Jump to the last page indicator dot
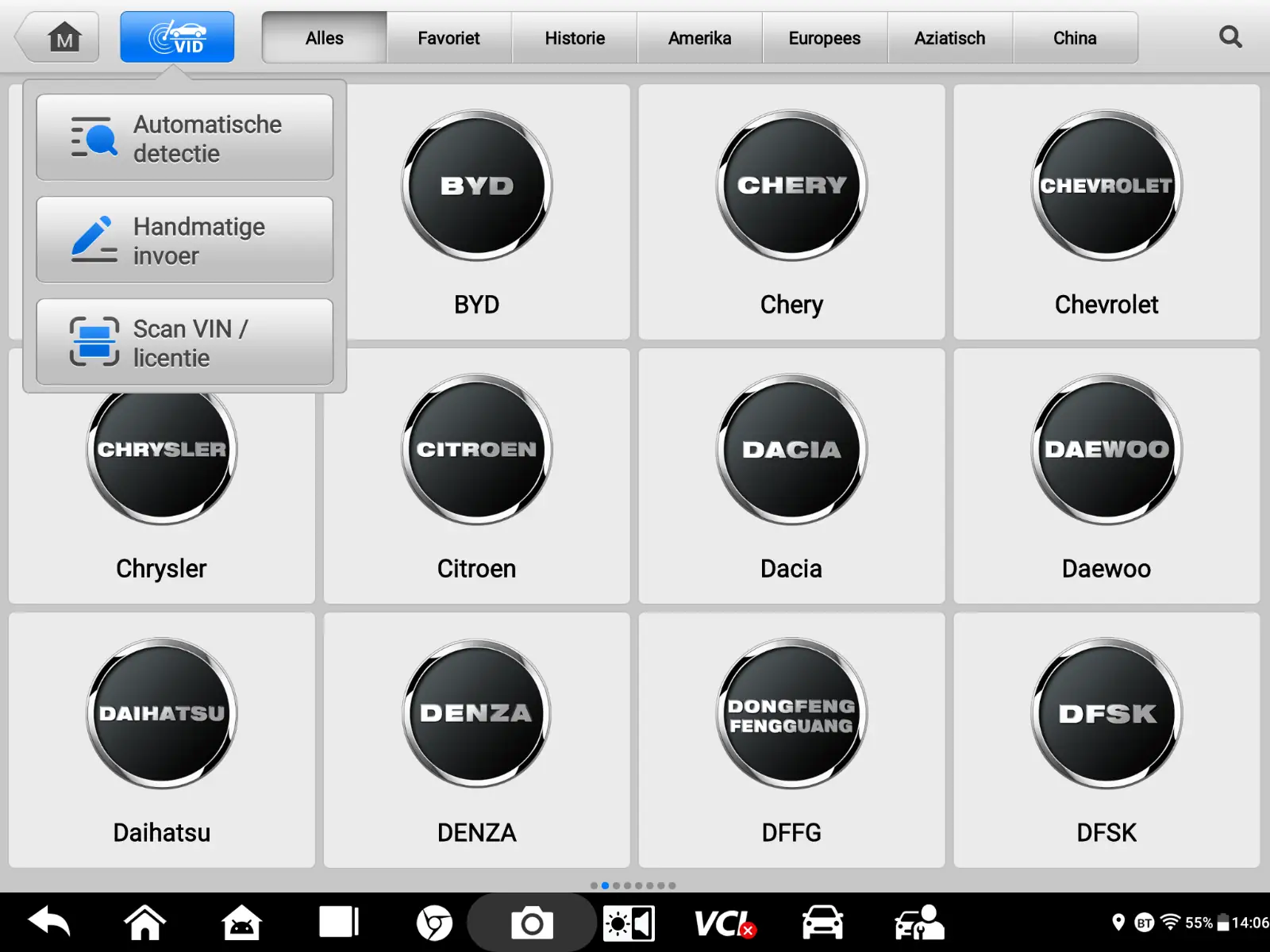The height and width of the screenshot is (952, 1270). [672, 885]
